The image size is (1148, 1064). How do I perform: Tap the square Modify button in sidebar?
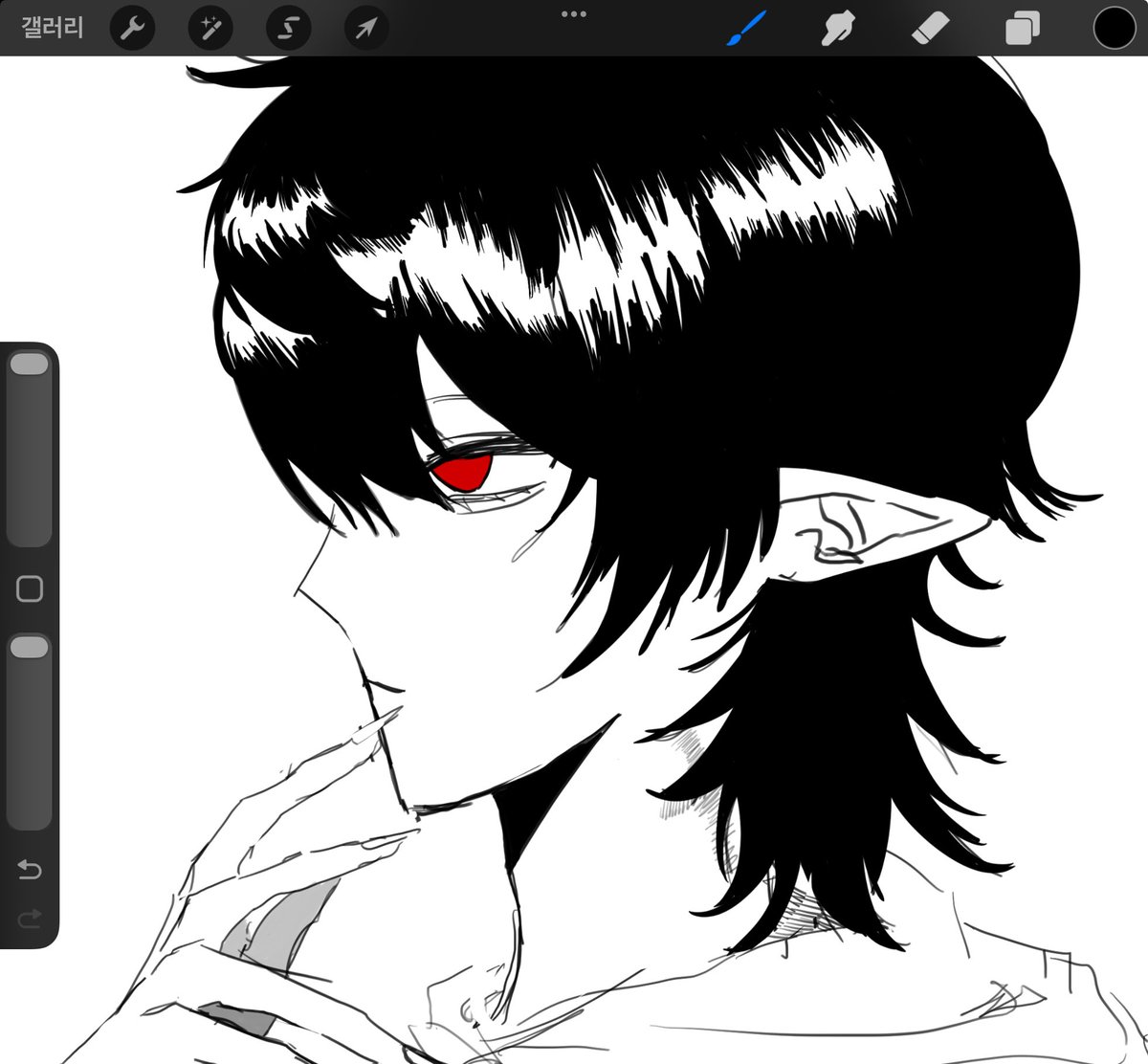[x=30, y=588]
